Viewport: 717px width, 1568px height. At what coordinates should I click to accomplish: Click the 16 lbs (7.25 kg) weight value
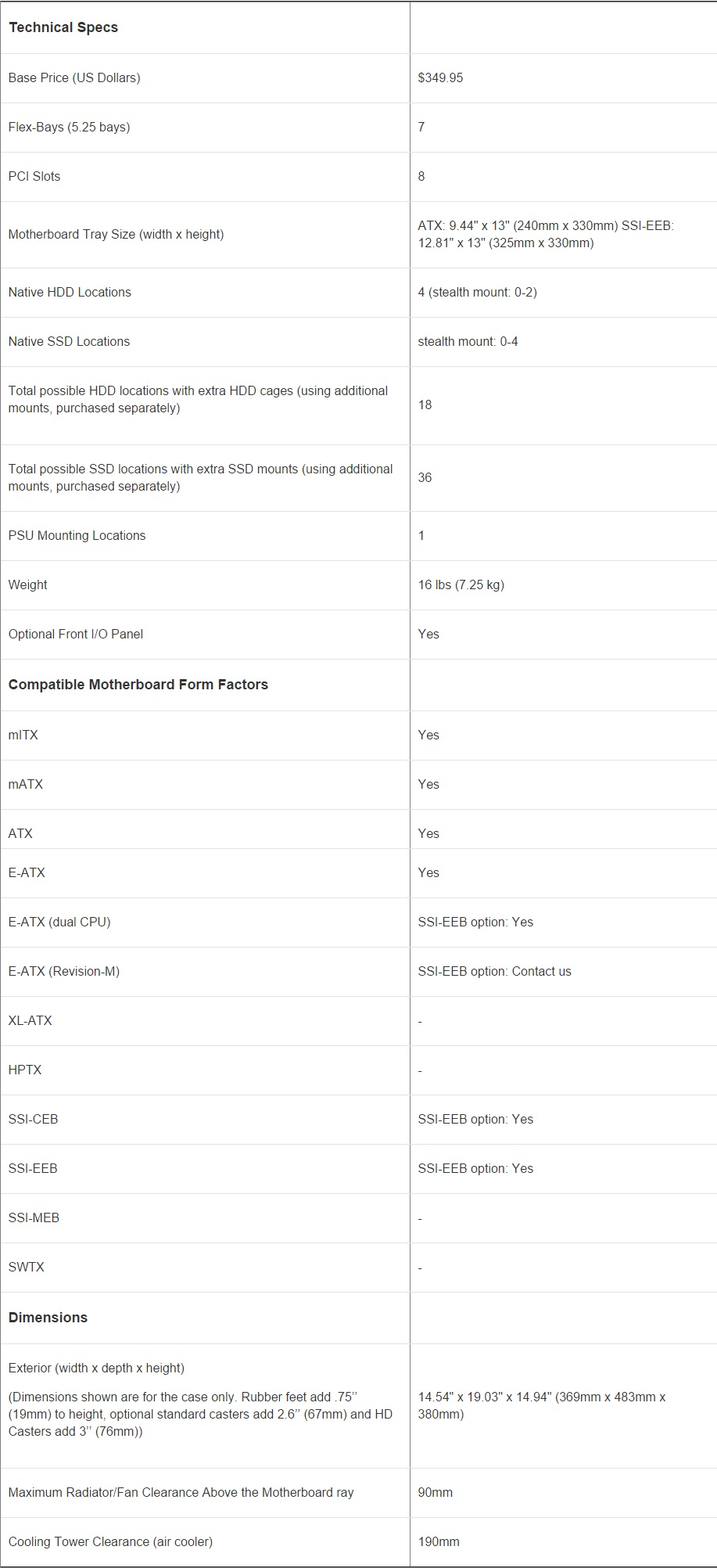tap(461, 584)
